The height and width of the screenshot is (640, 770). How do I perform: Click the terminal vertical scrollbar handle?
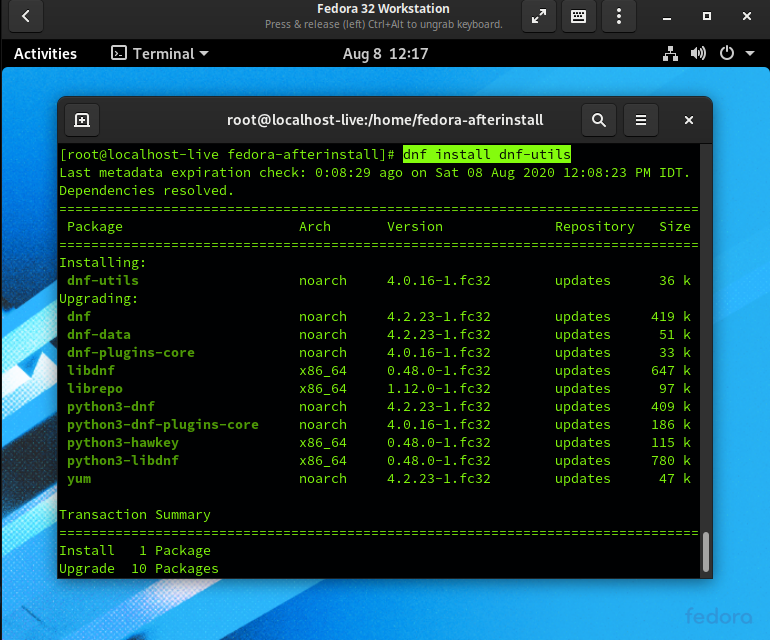tap(706, 552)
